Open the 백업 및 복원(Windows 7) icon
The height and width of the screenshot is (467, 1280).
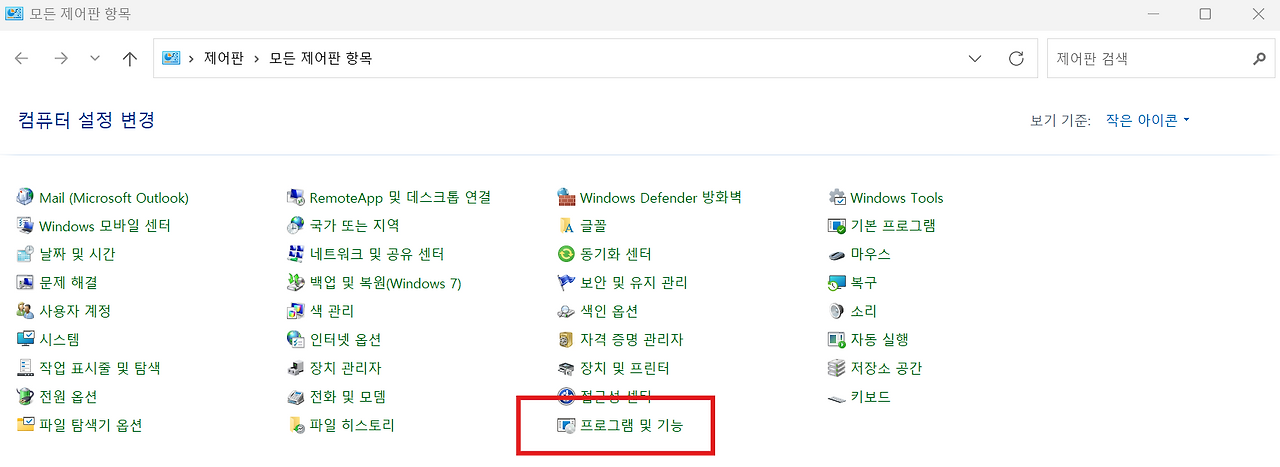coord(296,283)
